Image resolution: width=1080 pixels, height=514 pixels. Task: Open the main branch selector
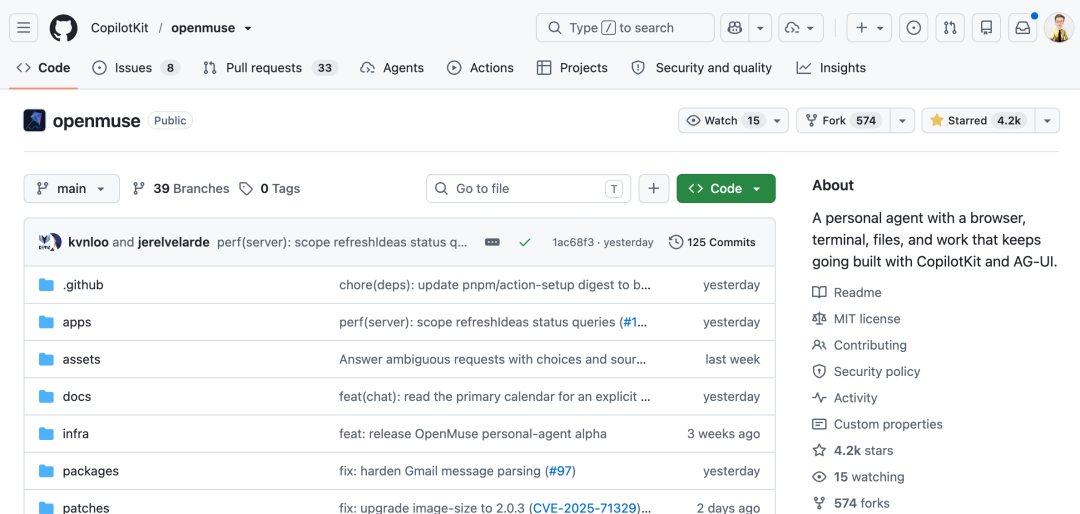point(72,189)
